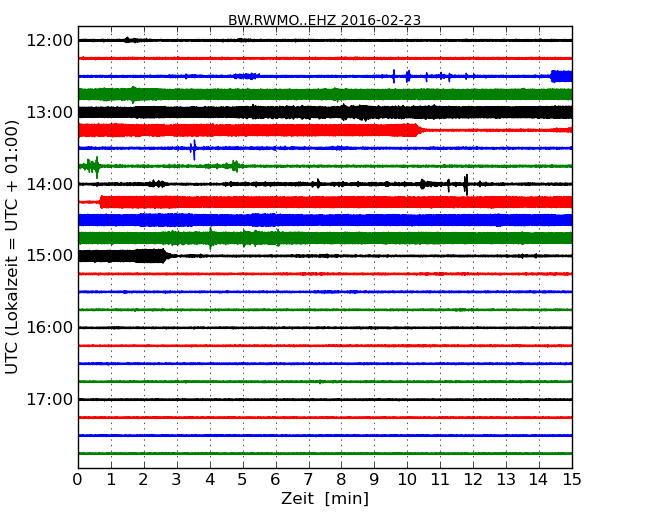
Task: Click the x-axis label Zeit [min]
Action: pos(325,498)
